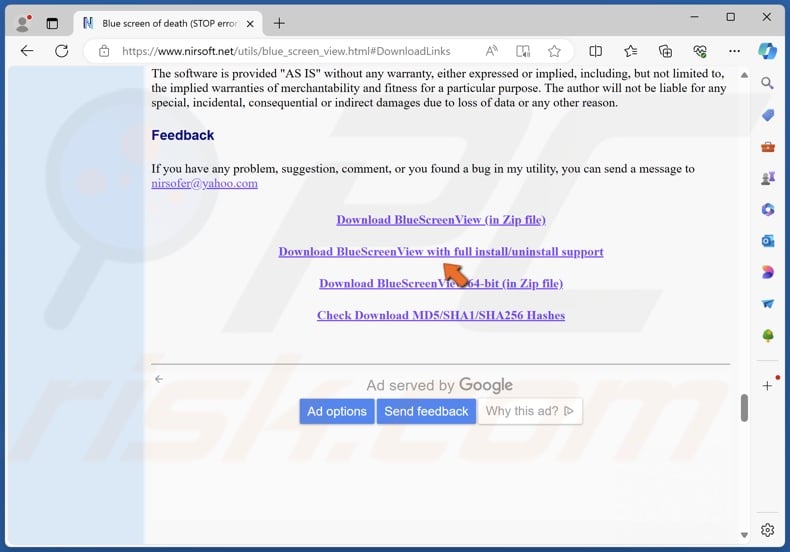This screenshot has width=790, height=552.
Task: Open sidebar Shopping tag icon
Action: tap(767, 115)
